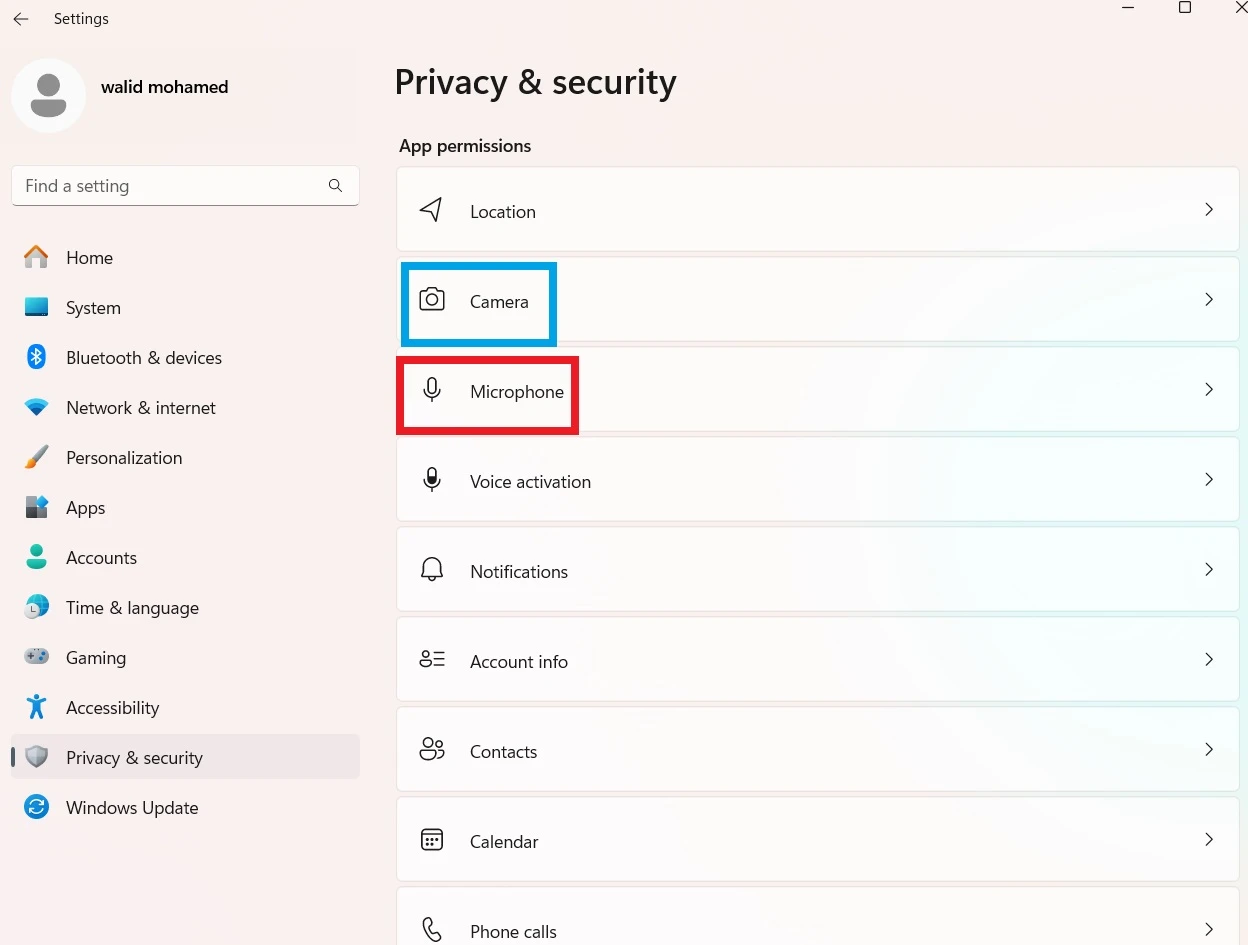Image resolution: width=1248 pixels, height=945 pixels.
Task: Click the Find a setting box
Action: 170,186
